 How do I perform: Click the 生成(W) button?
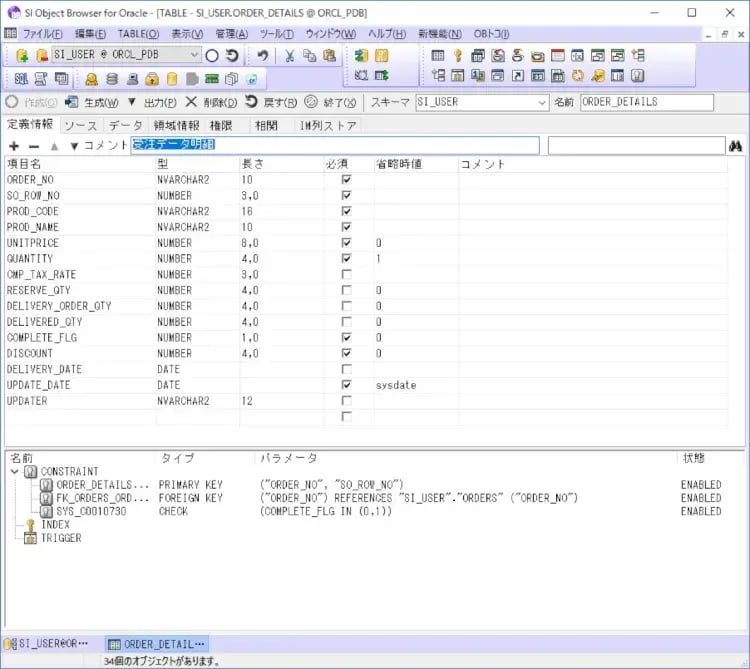pyautogui.click(x=92, y=102)
